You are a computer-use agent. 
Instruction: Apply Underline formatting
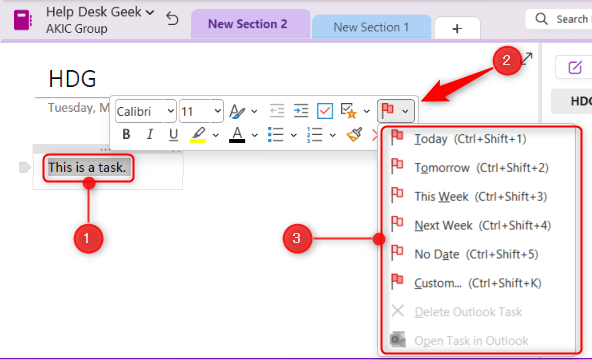point(173,135)
